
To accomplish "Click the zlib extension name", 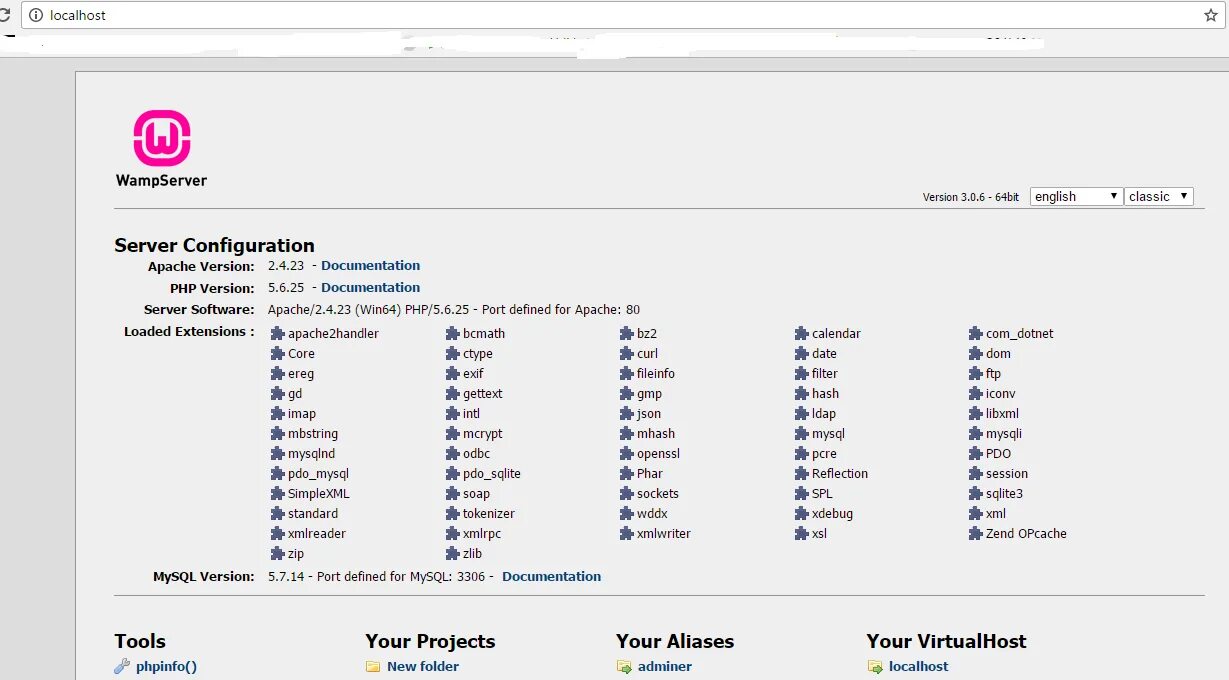I will tap(472, 554).
